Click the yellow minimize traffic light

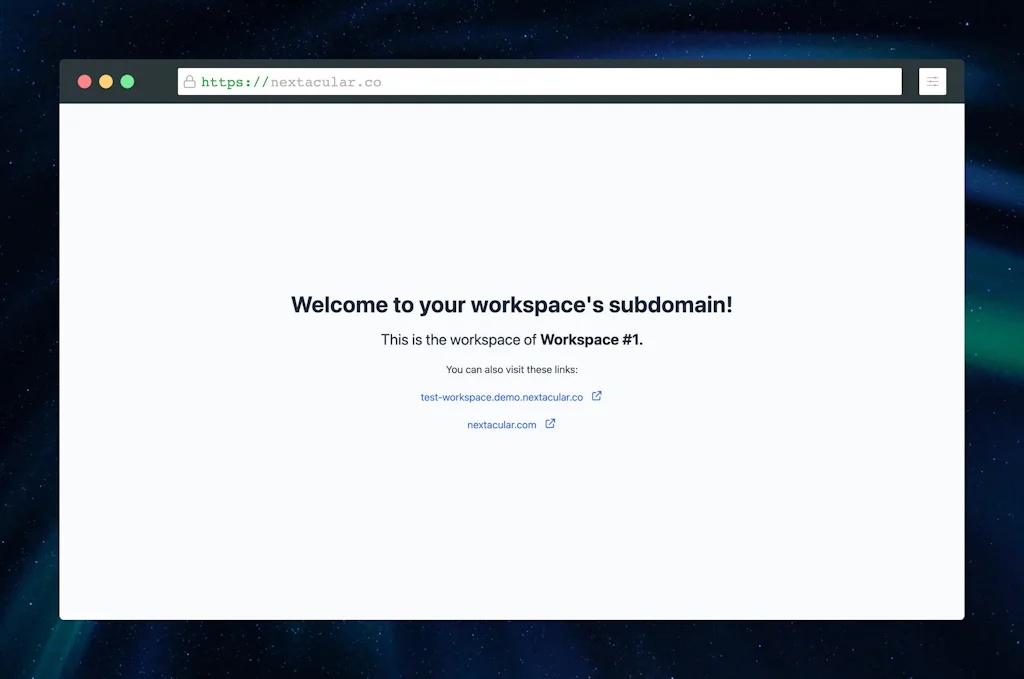pyautogui.click(x=106, y=81)
